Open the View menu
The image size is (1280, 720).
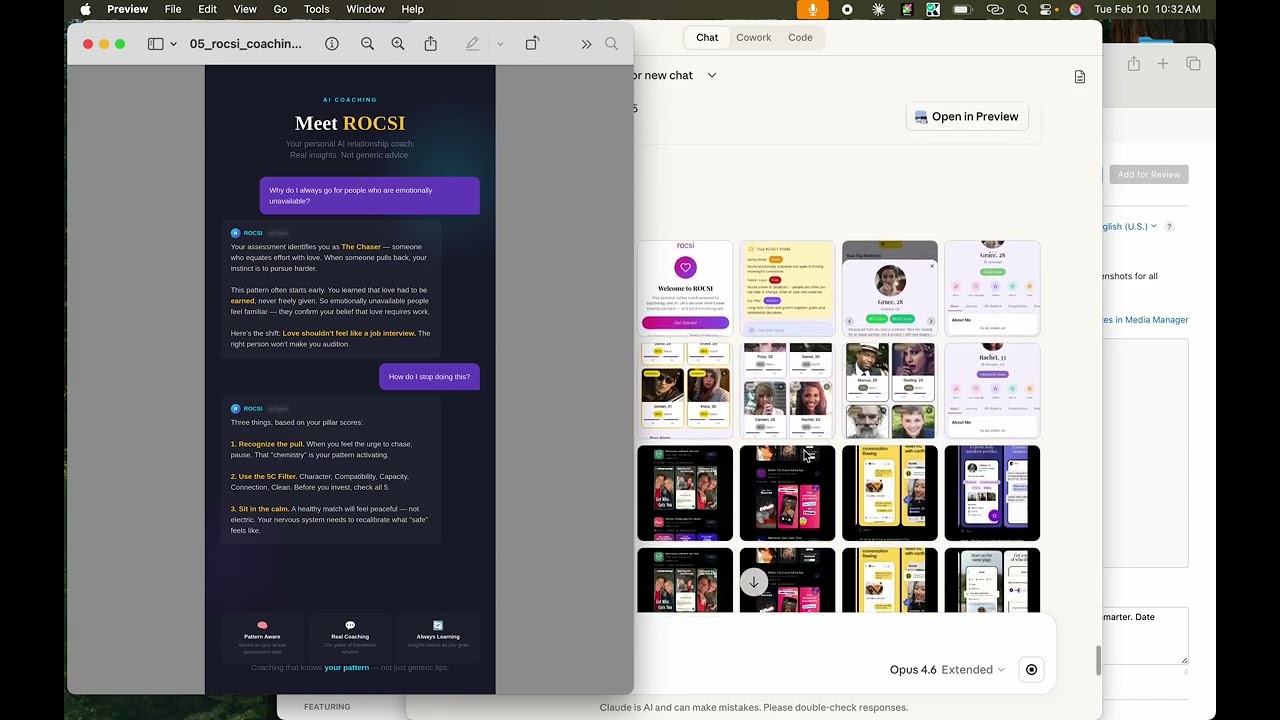[245, 9]
